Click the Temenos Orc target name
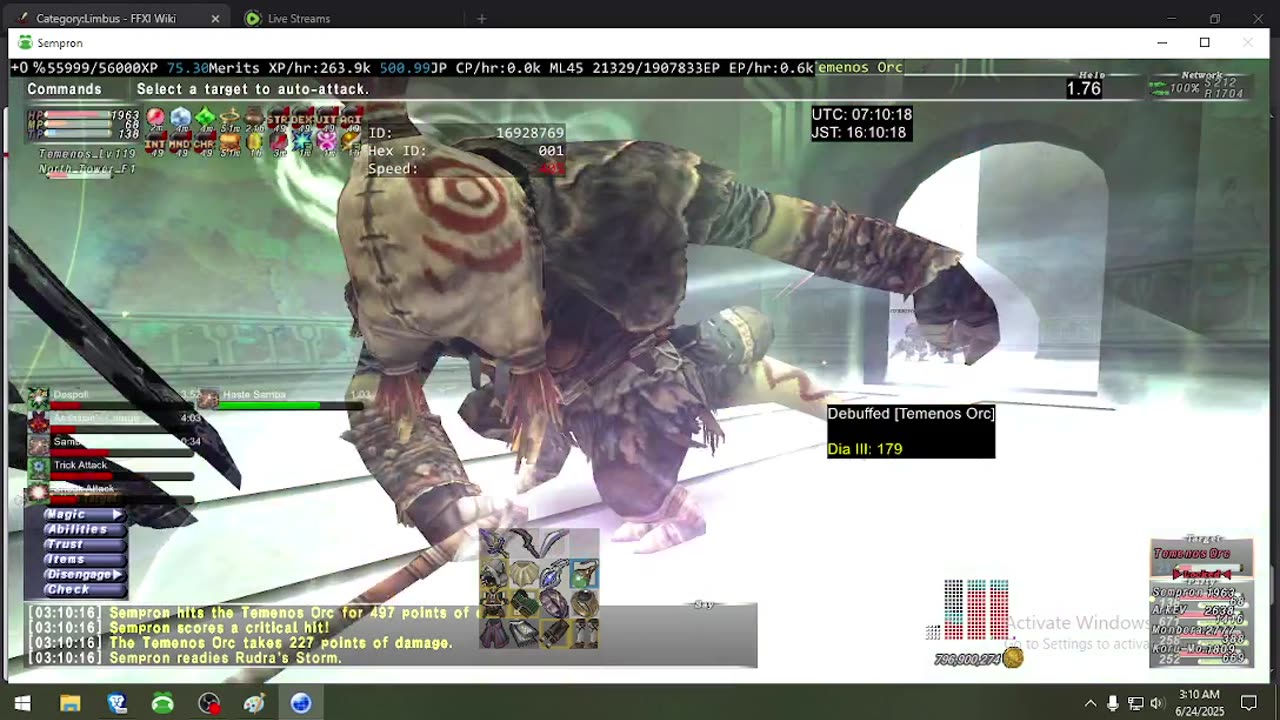This screenshot has width=1280, height=720. click(x=1193, y=553)
